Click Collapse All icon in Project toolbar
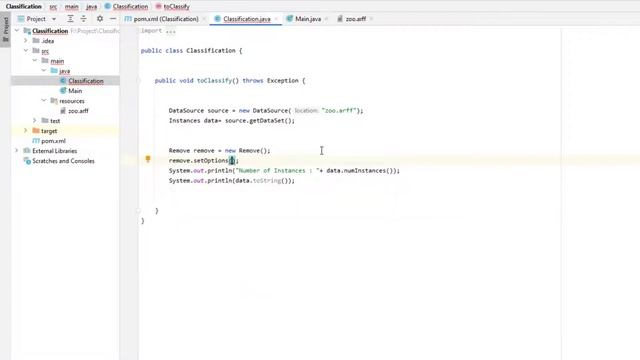640x360 pixels. pos(83,19)
